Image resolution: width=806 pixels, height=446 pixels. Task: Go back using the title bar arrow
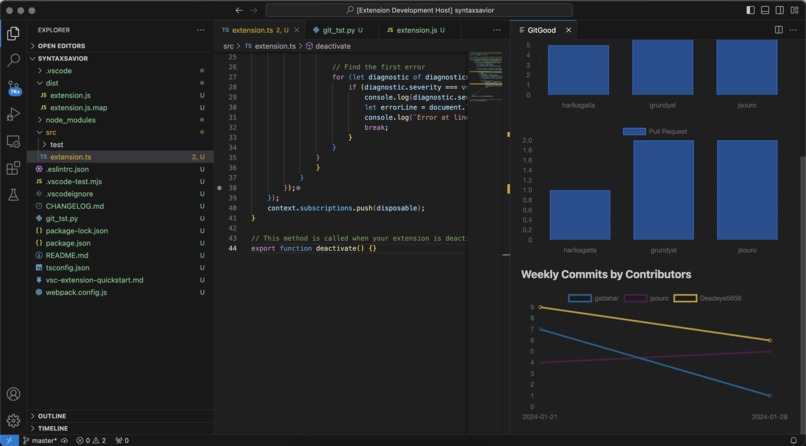[x=239, y=10]
